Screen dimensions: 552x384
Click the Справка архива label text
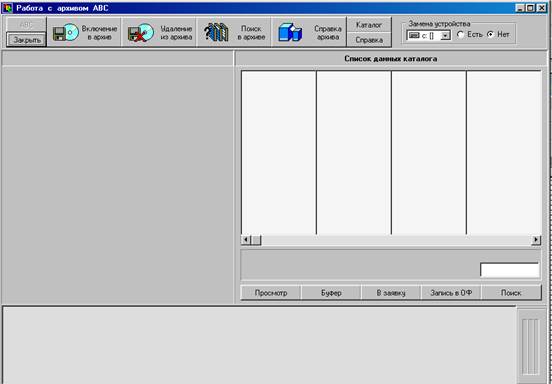pos(328,33)
